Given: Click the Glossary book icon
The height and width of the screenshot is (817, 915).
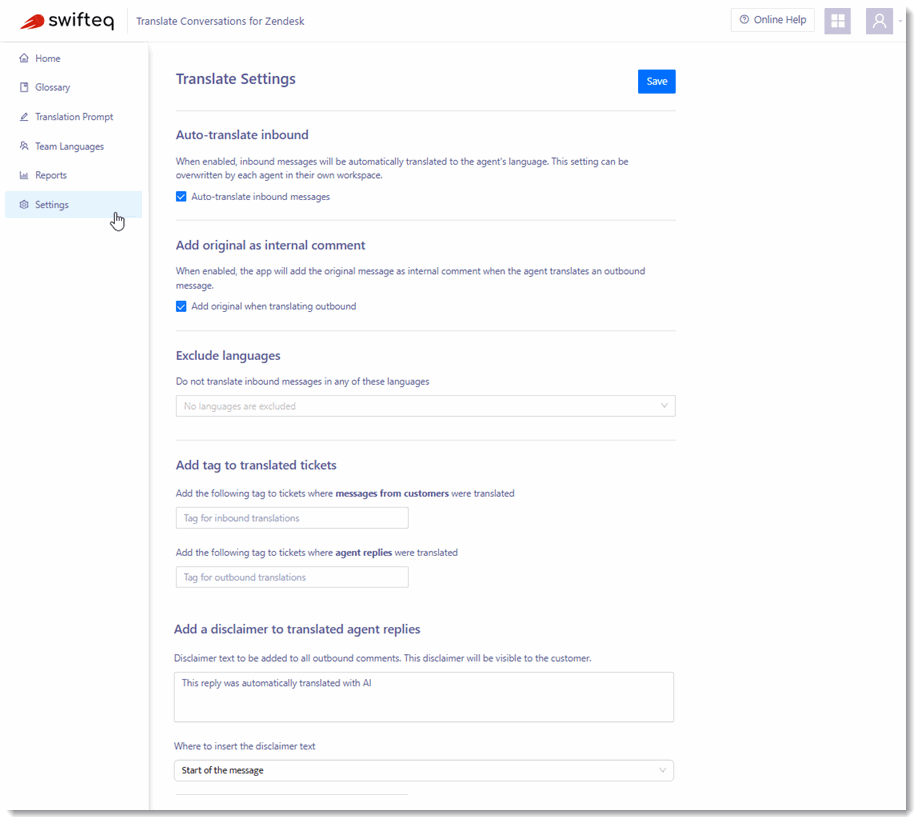Looking at the screenshot, I should coord(24,87).
